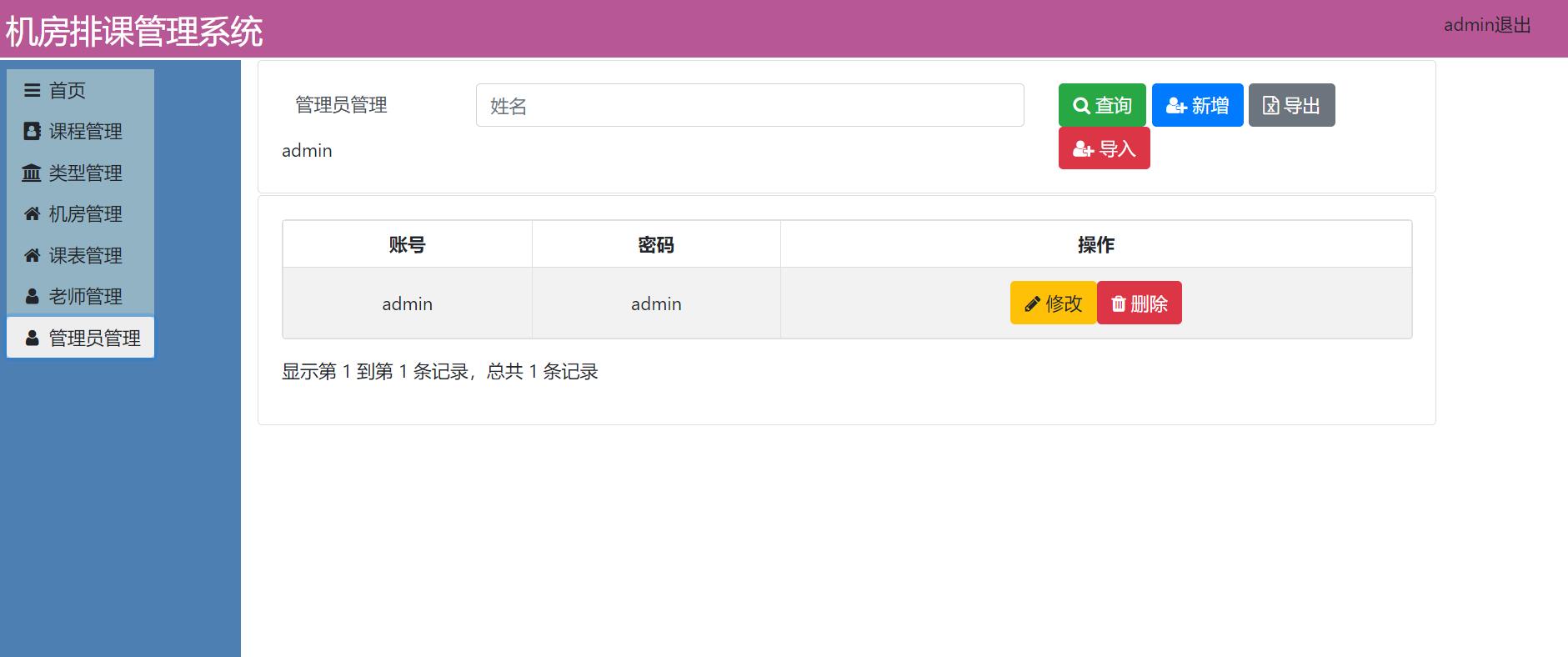This screenshot has width=1568, height=657.
Task: Open 老师管理 from the sidebar
Action: (x=80, y=297)
